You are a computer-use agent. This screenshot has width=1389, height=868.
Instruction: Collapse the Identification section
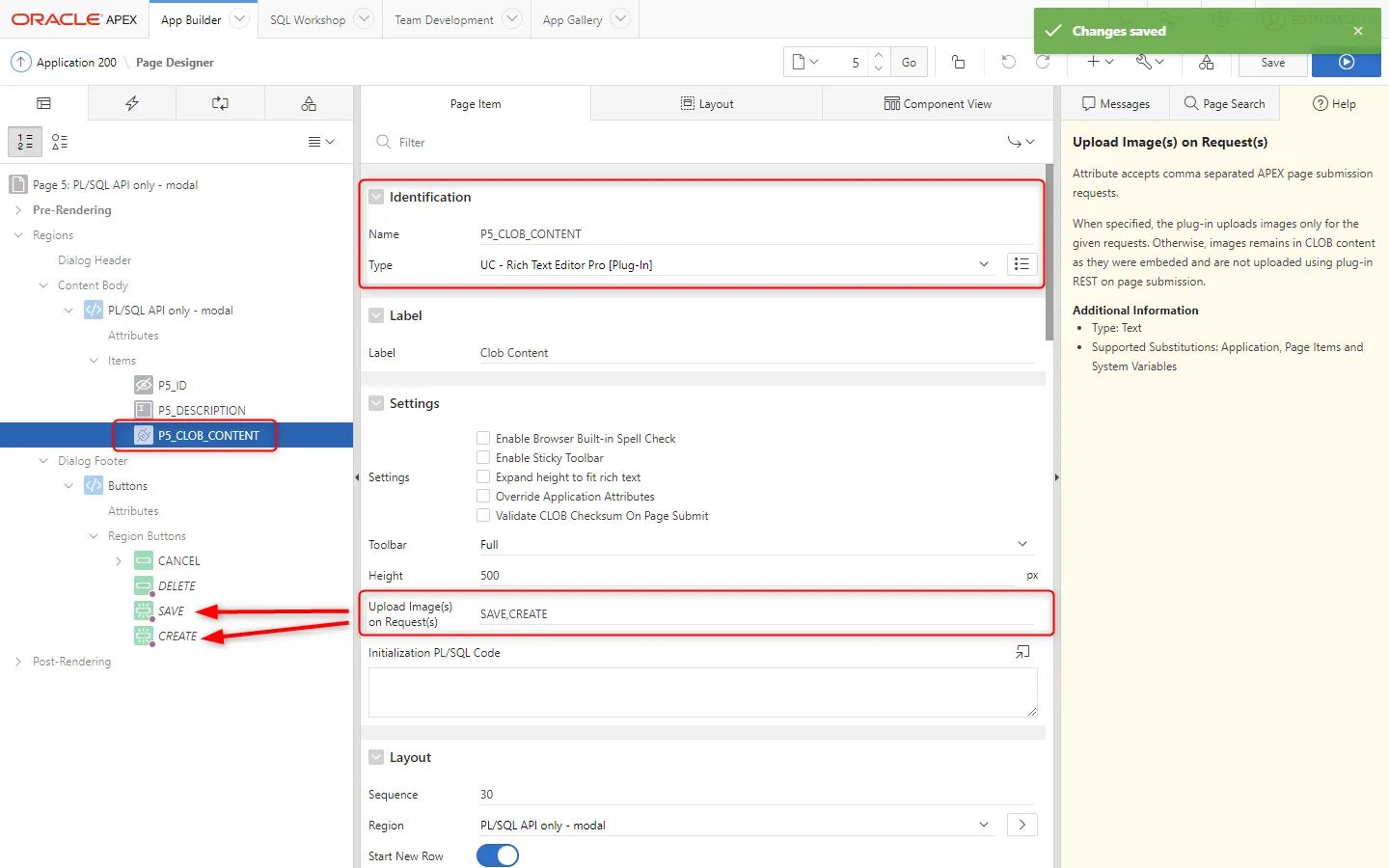point(376,197)
